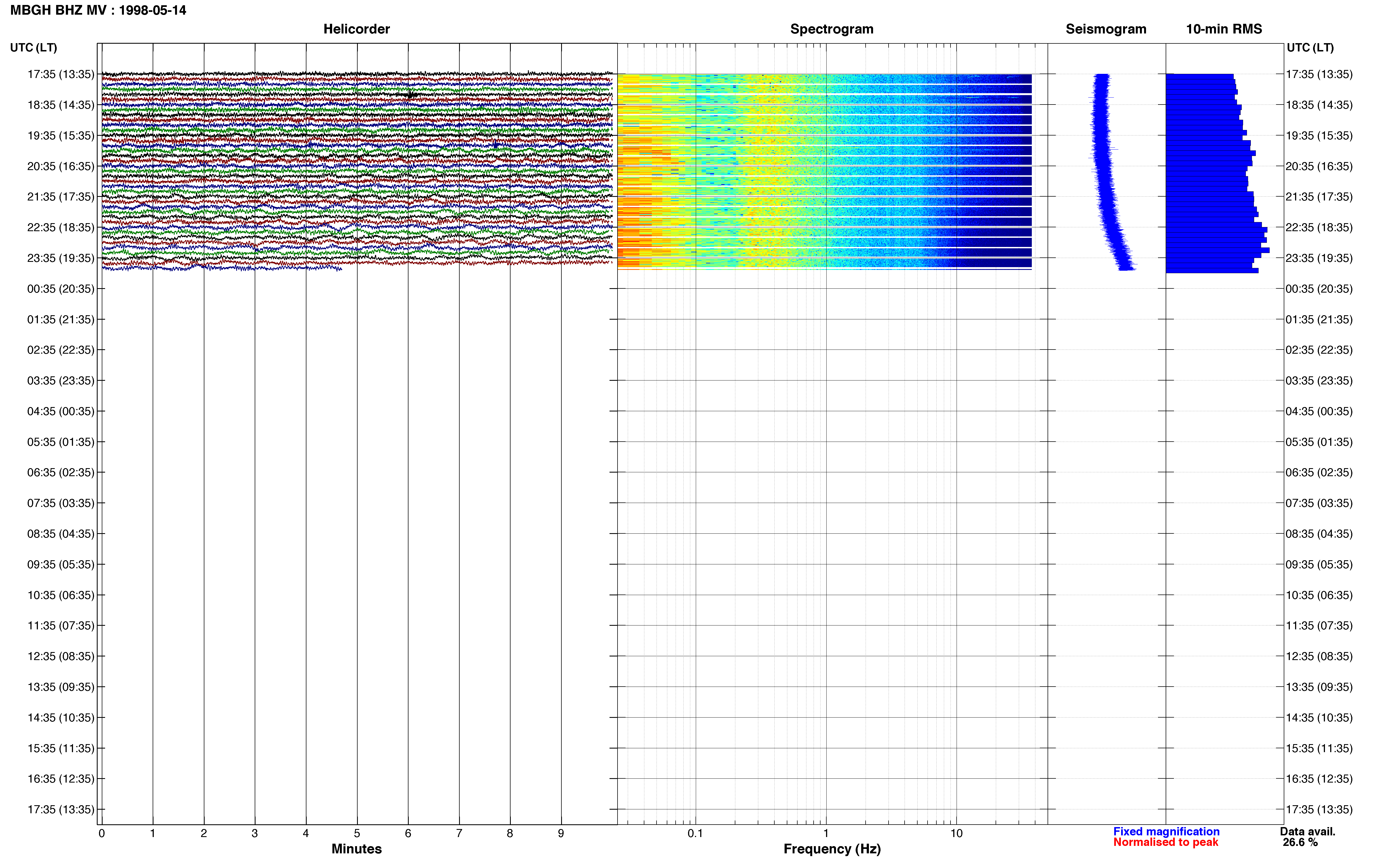Click left time label '13:35 (09:35)'

pyautogui.click(x=61, y=687)
